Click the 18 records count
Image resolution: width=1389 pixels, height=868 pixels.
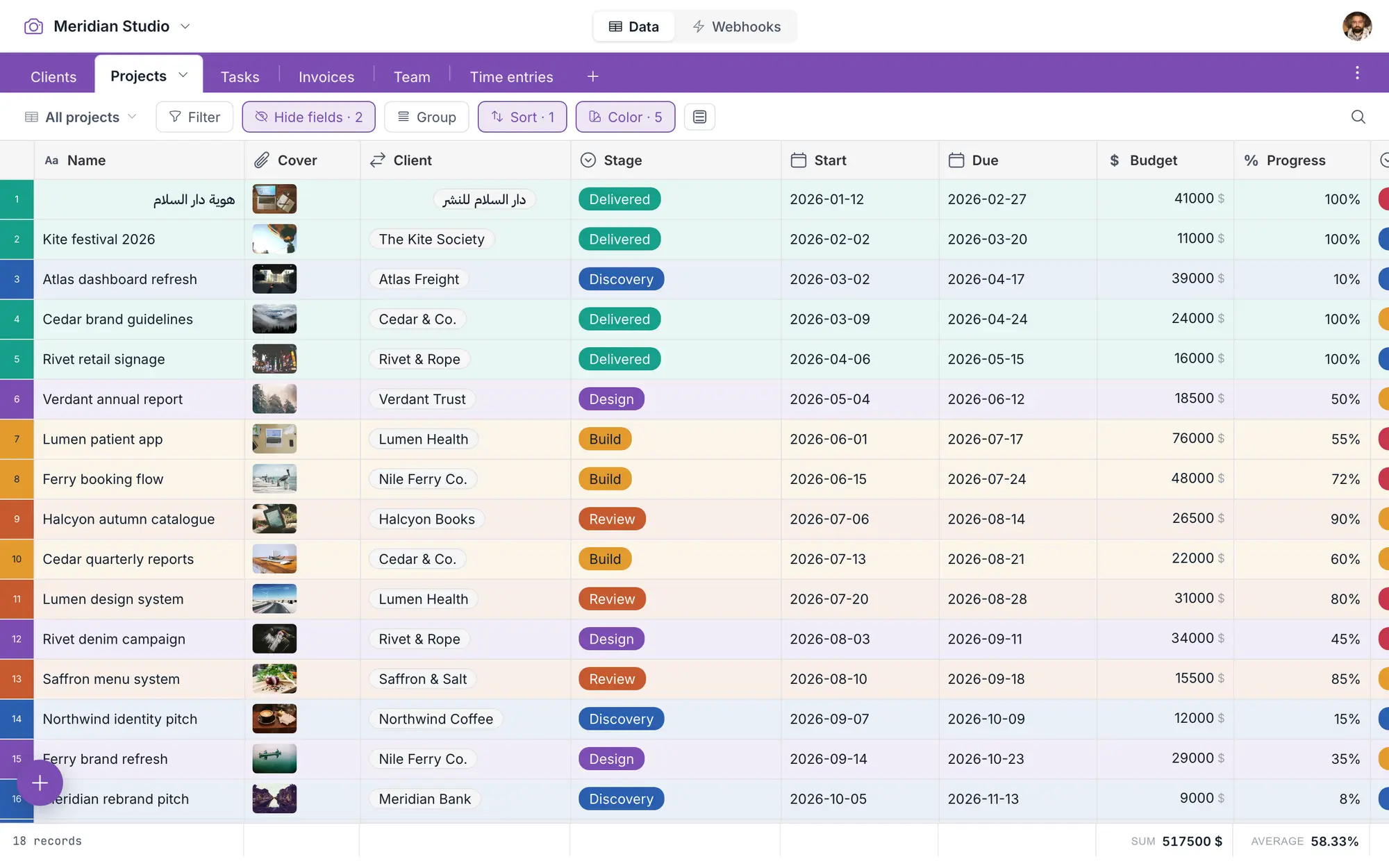pyautogui.click(x=47, y=841)
